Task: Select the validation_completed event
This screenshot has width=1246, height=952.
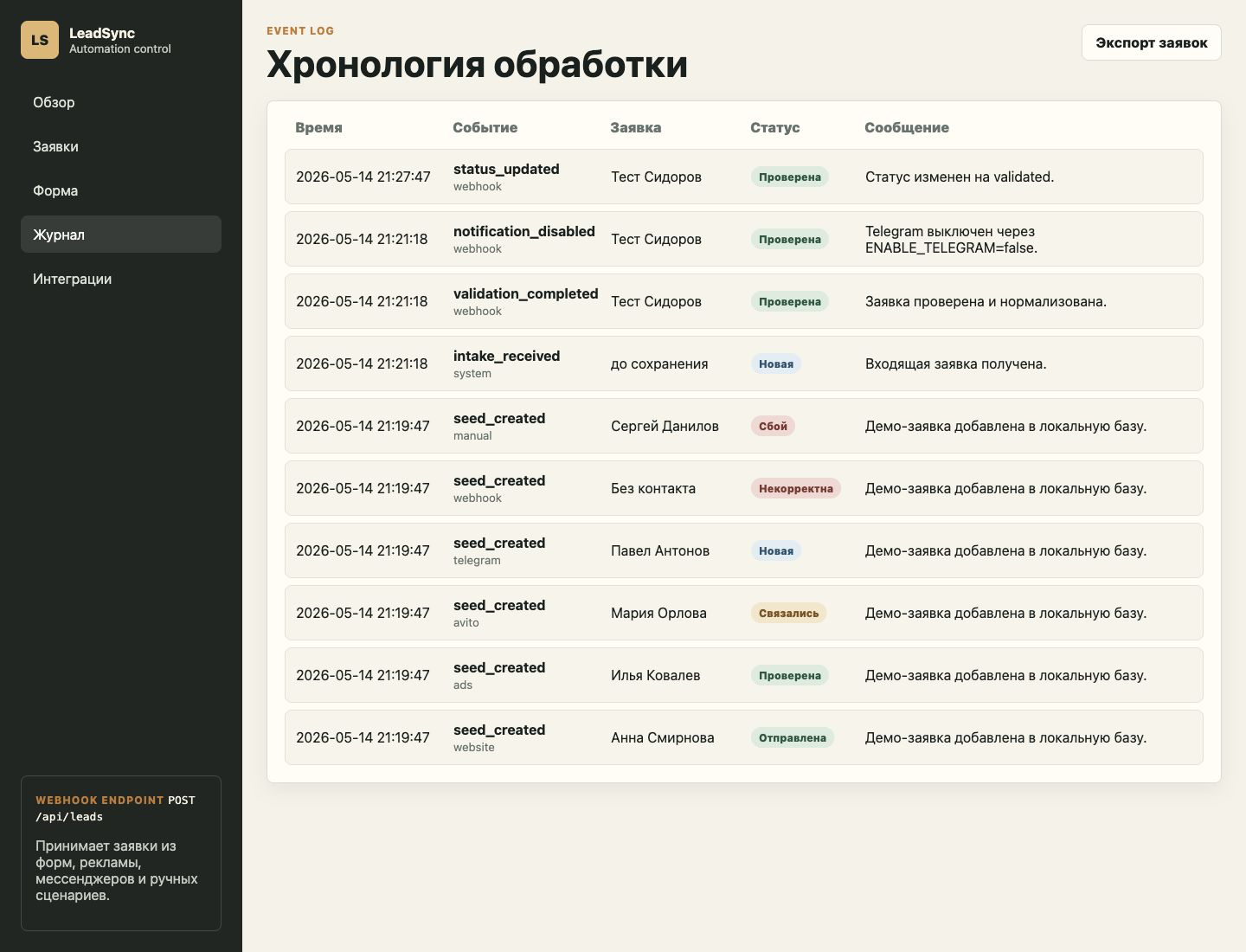Action: click(x=525, y=293)
